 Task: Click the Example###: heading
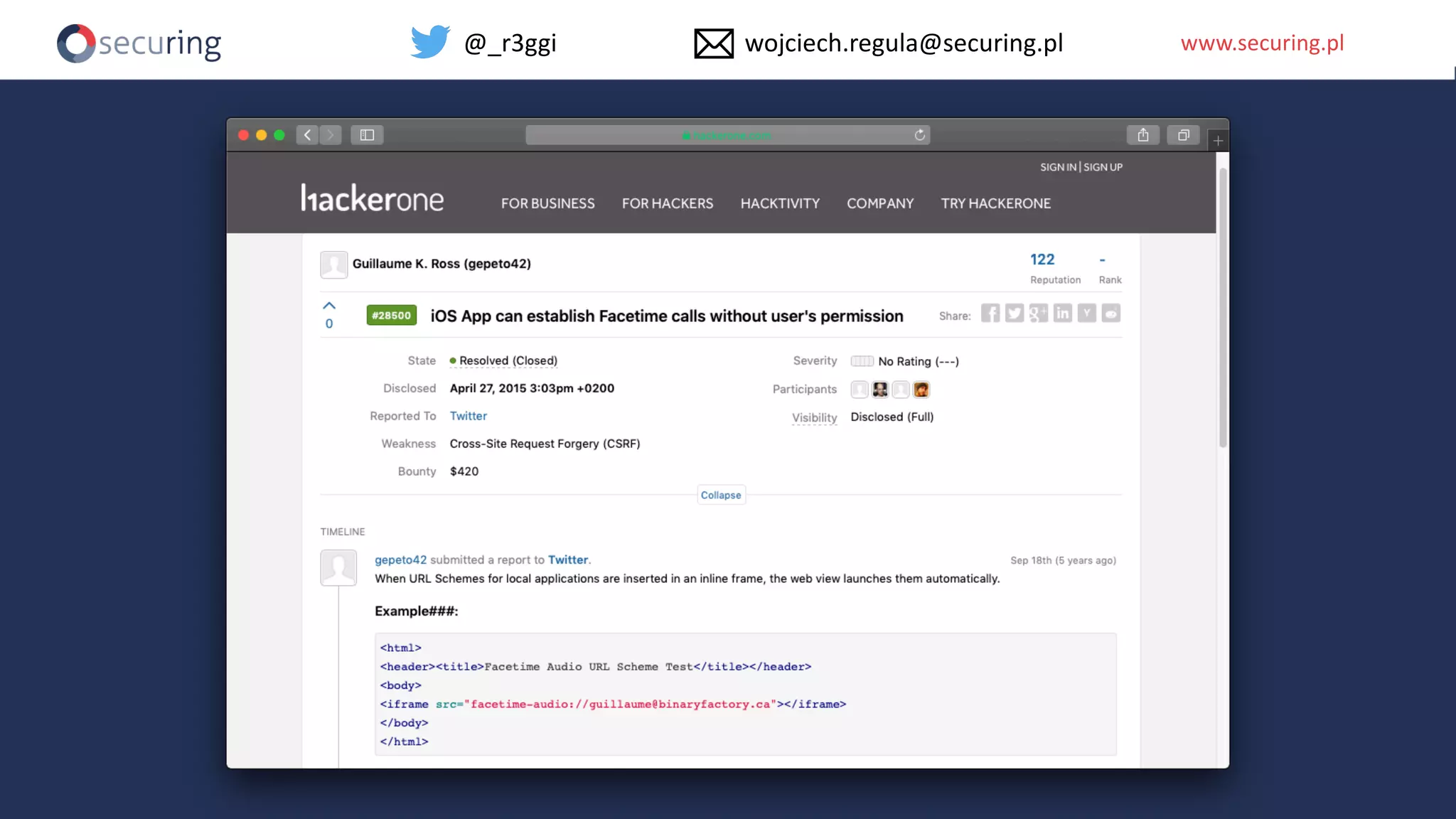coord(417,611)
